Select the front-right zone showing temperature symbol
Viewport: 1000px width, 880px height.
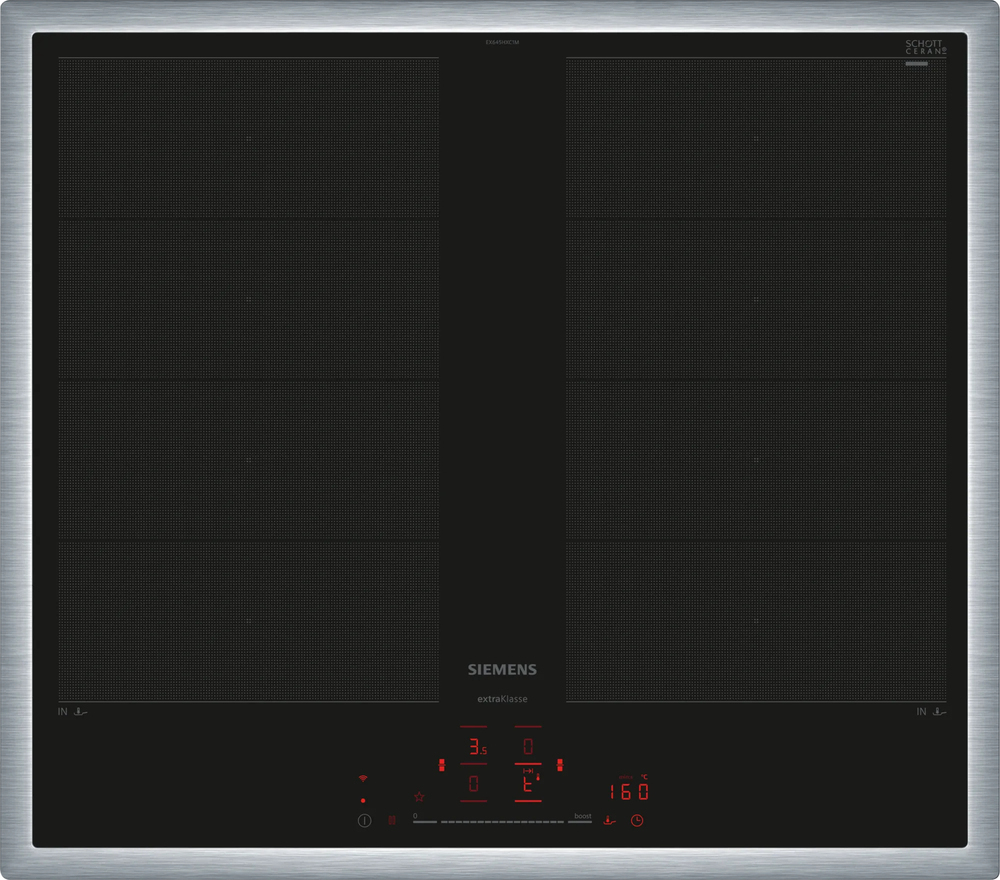528,785
